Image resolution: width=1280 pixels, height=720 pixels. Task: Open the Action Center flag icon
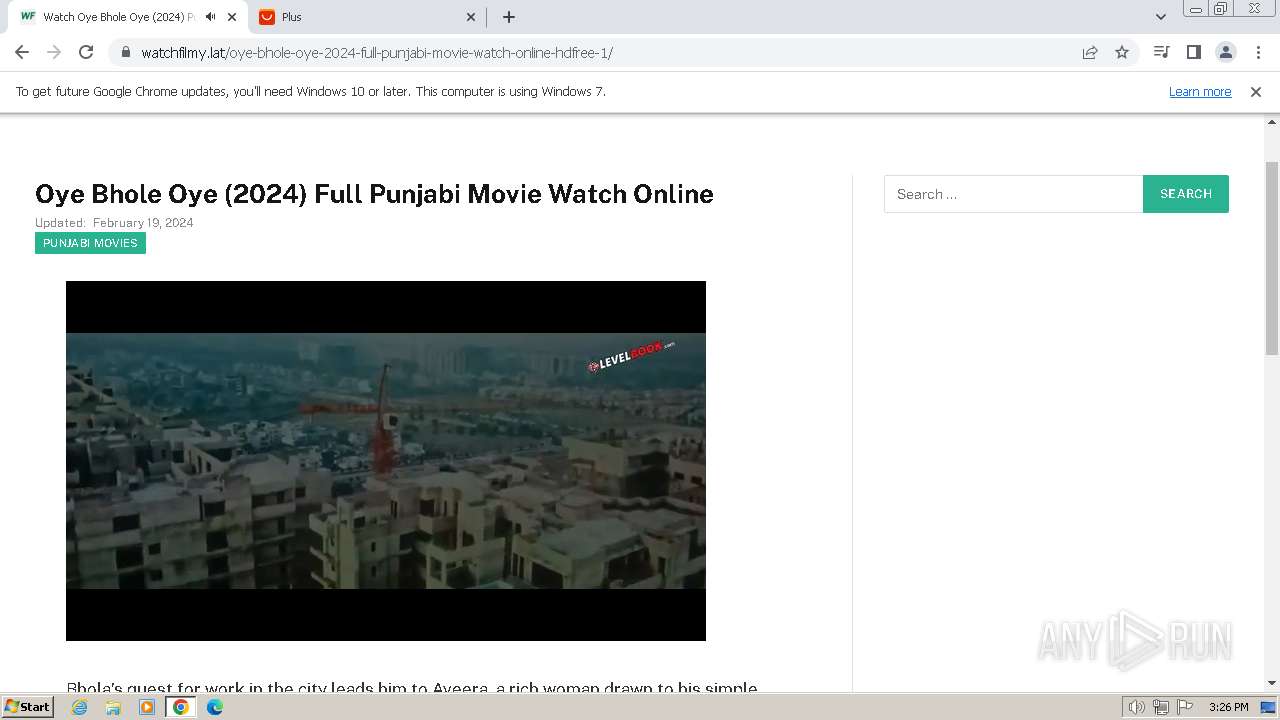coord(1185,707)
